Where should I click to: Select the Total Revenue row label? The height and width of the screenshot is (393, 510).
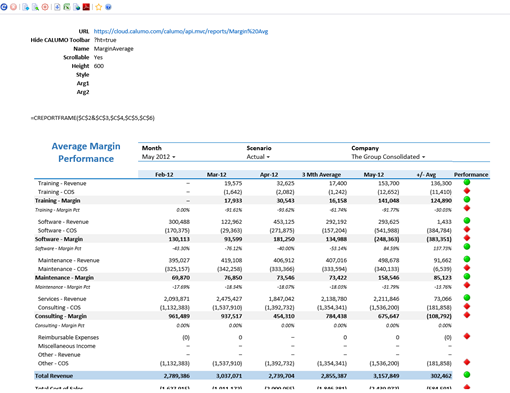[54, 376]
